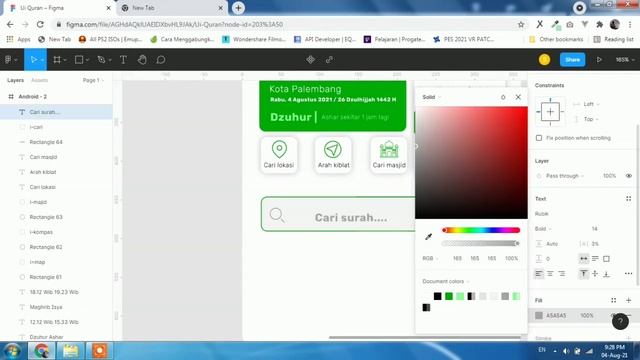The width and height of the screenshot is (640, 360).
Task: Close the color picker popup
Action: (x=518, y=97)
